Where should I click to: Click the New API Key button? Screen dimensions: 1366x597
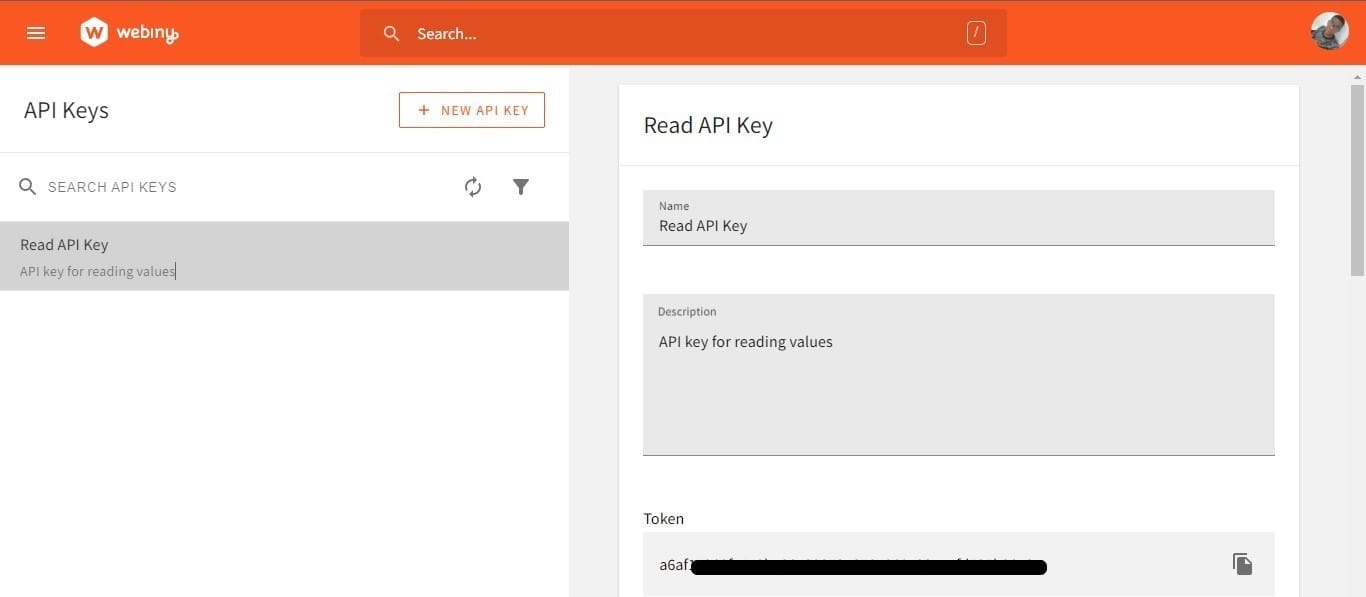[x=471, y=110]
